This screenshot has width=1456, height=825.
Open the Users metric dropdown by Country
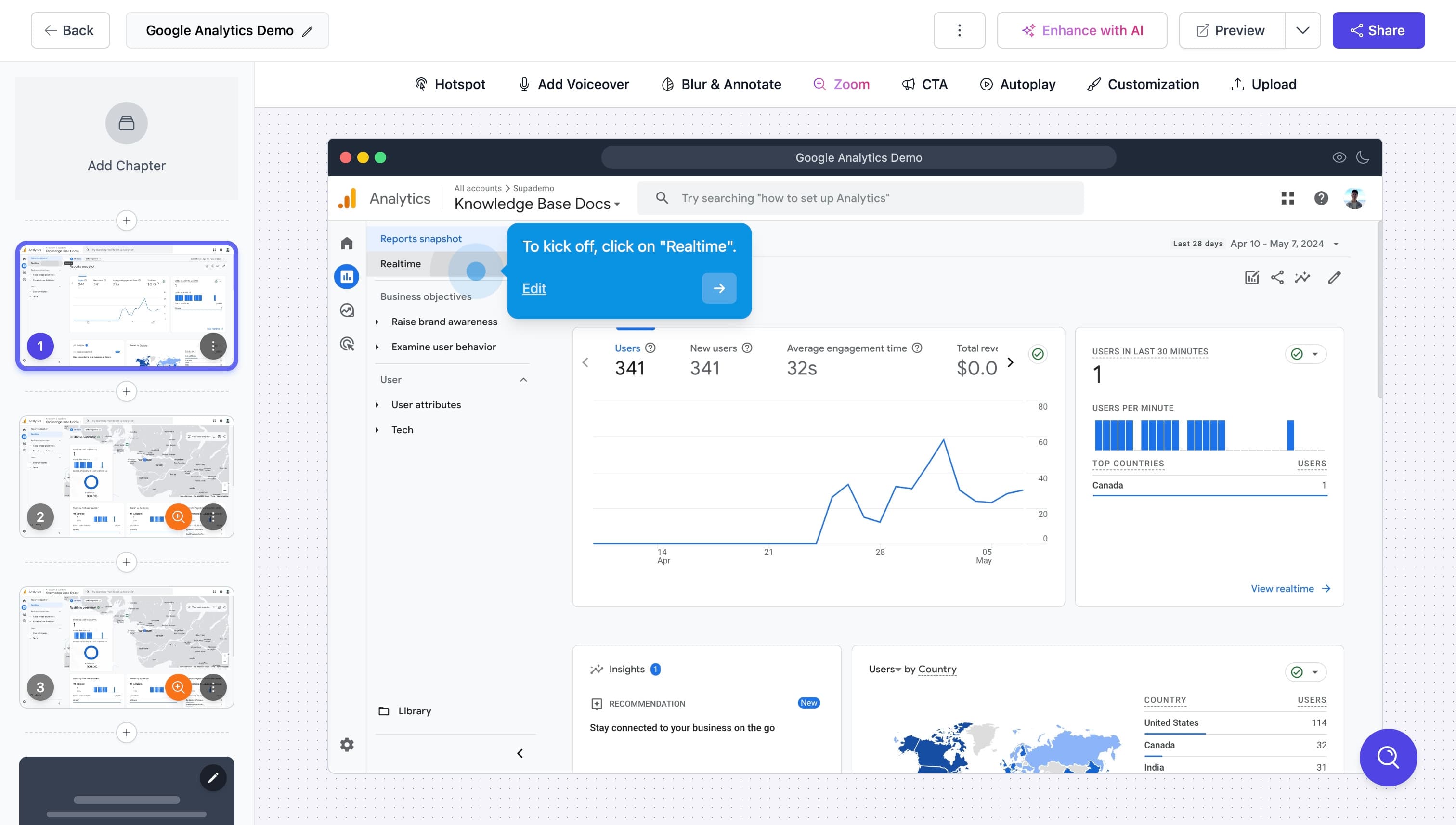[x=884, y=669]
